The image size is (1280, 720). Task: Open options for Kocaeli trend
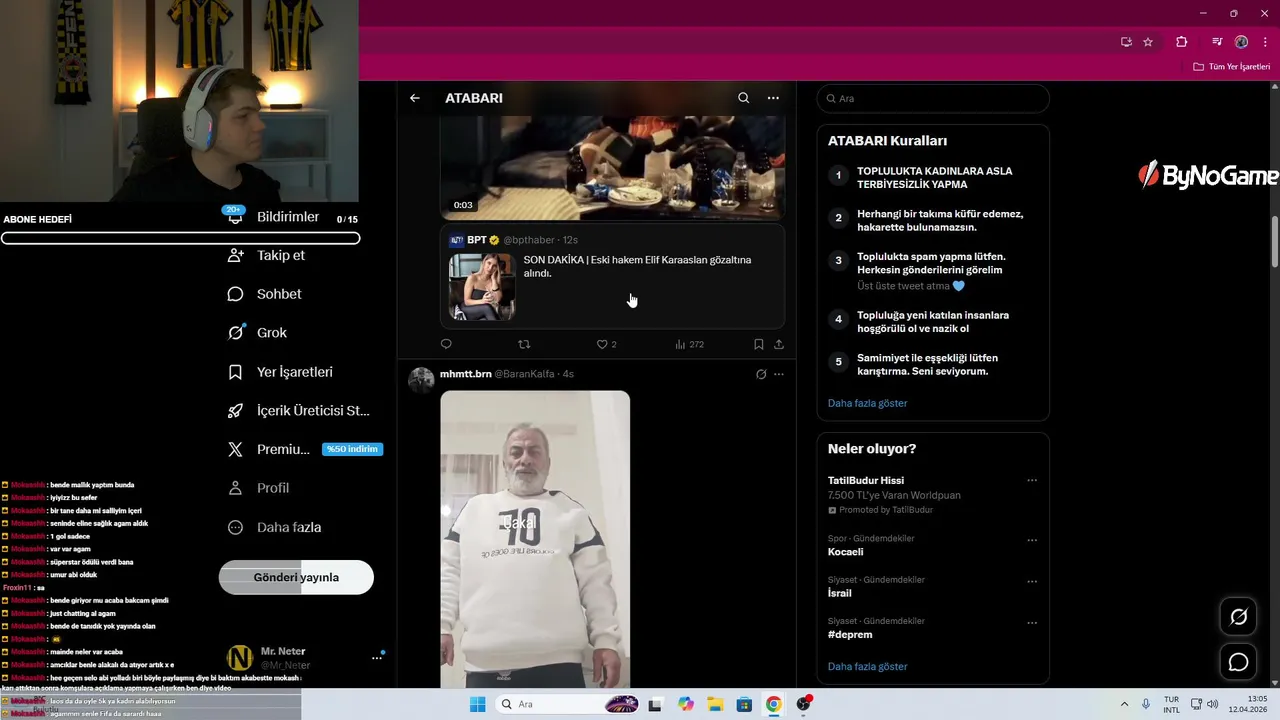(x=1032, y=540)
